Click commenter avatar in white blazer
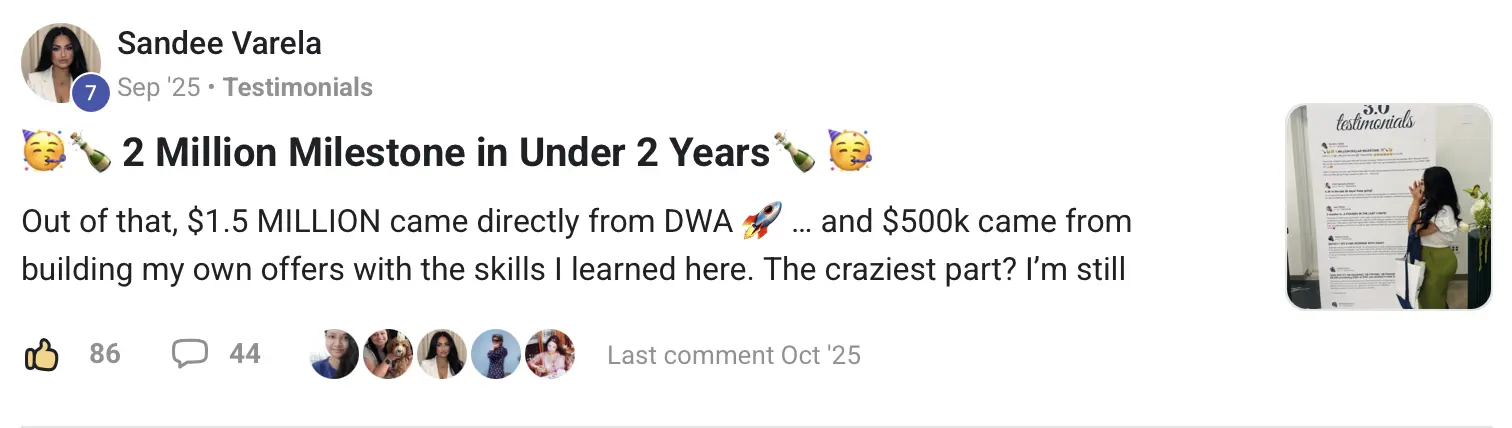1512x428 pixels. point(442,354)
